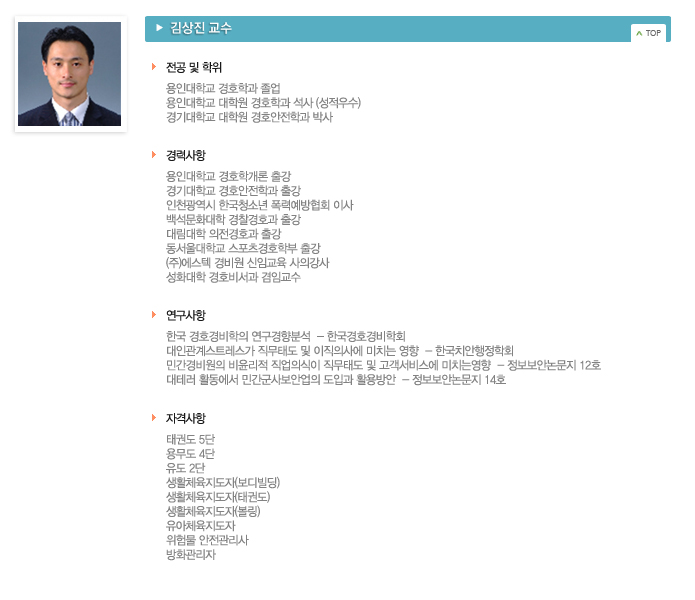The width and height of the screenshot is (695, 600).
Task: Click 용무도 4단 qualification
Action: [190, 454]
